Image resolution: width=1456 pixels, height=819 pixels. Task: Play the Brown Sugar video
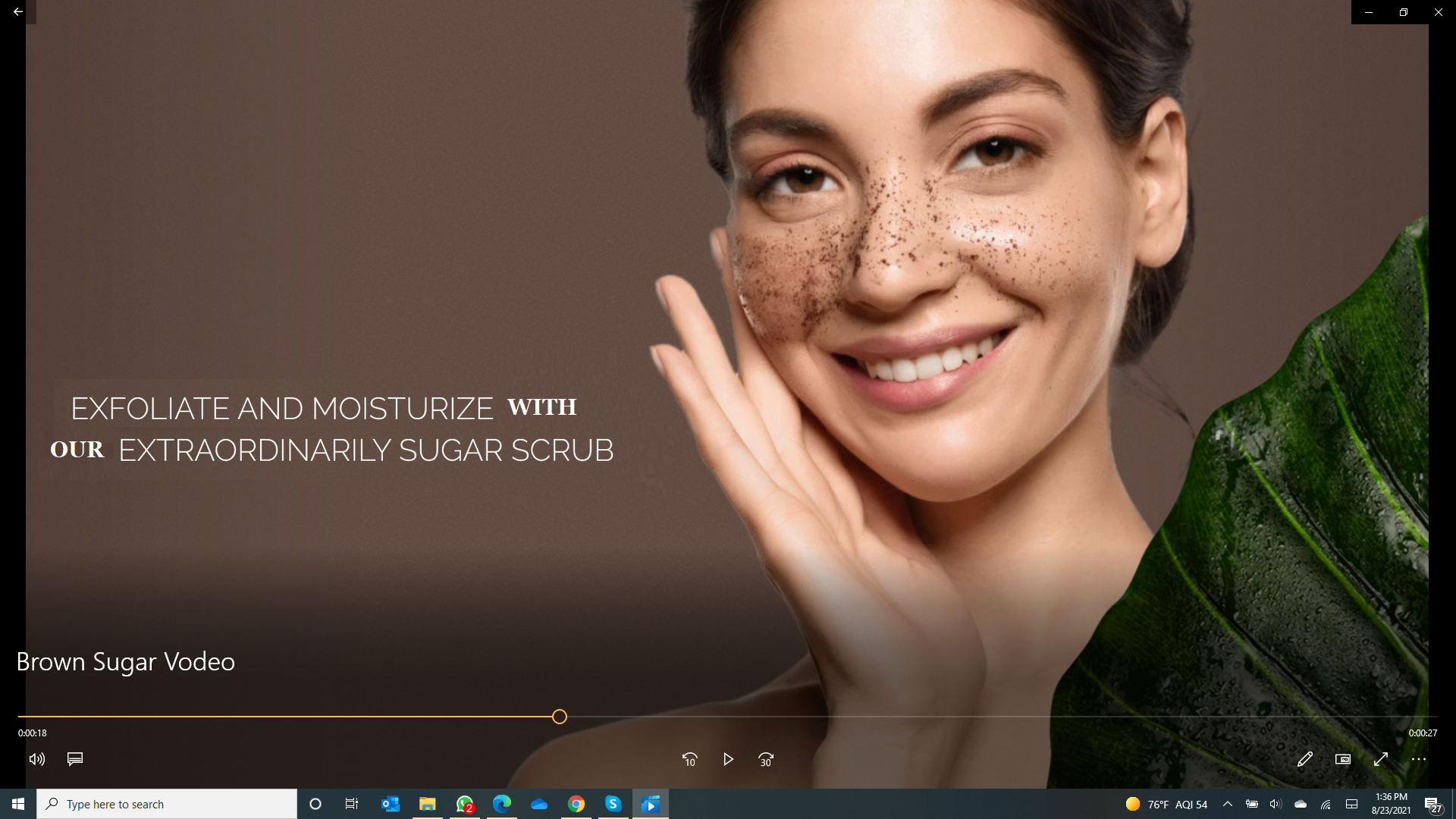[728, 759]
